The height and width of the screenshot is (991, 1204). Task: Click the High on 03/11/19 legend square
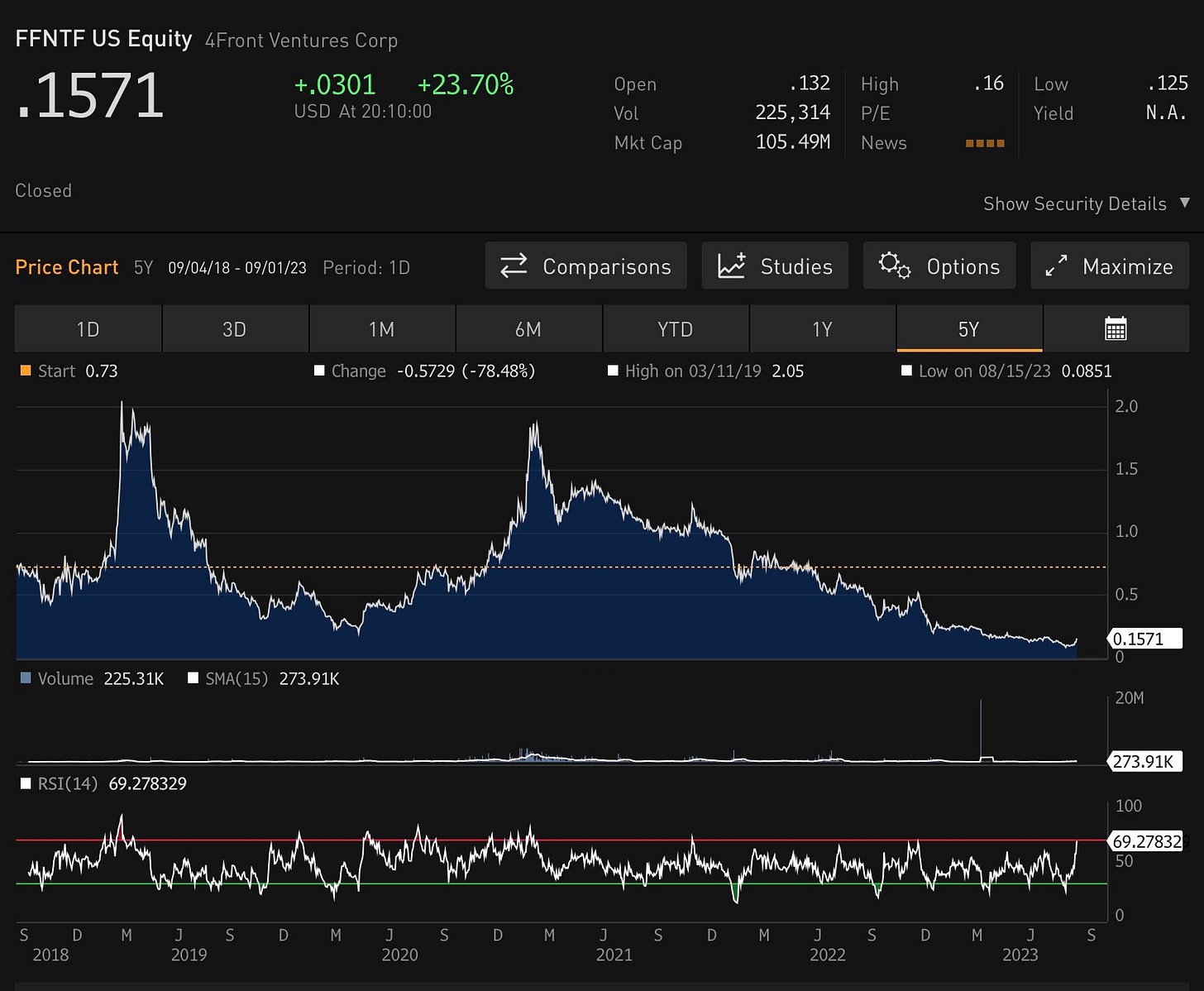(x=613, y=371)
